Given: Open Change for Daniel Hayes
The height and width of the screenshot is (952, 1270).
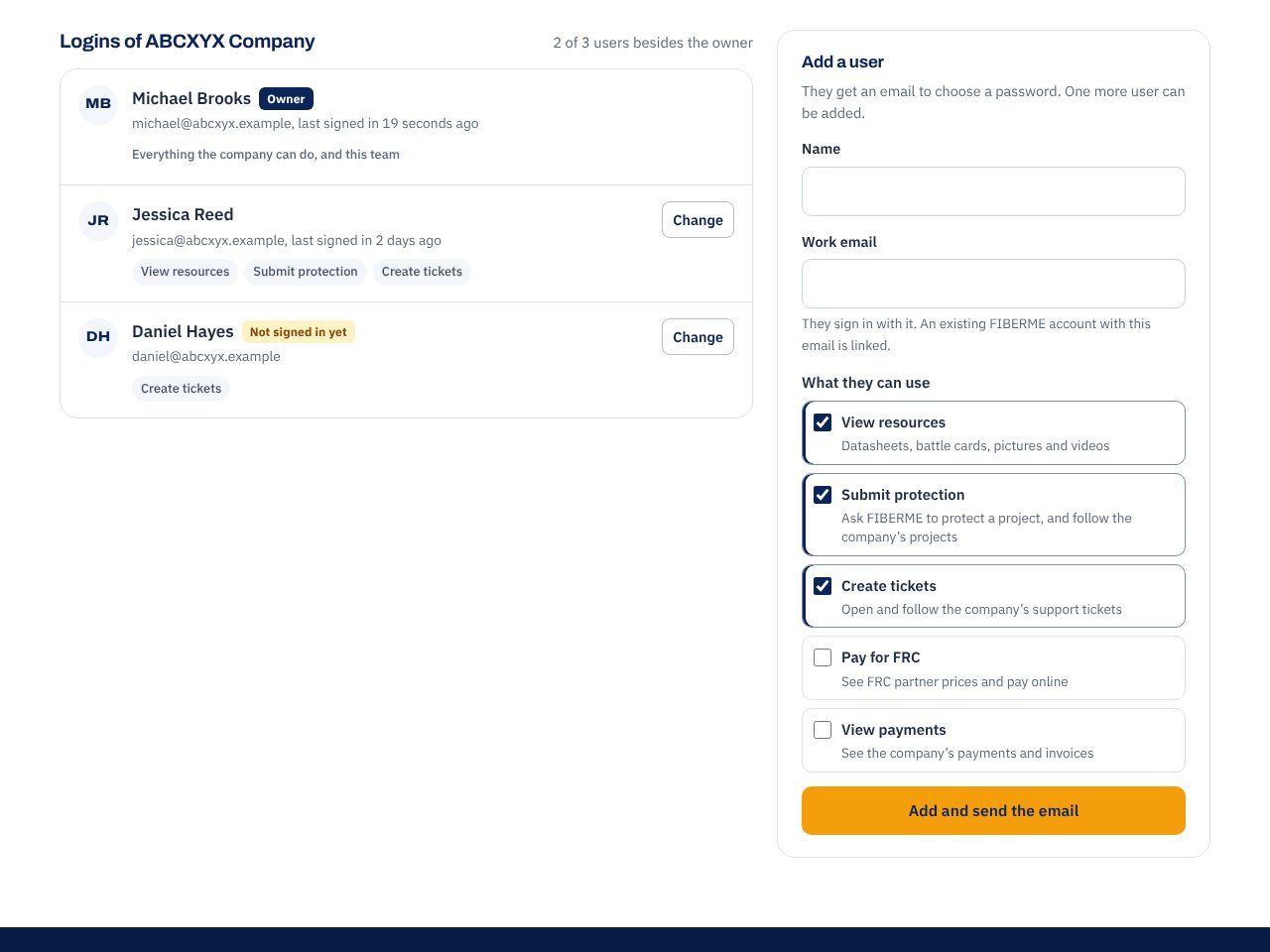Looking at the screenshot, I should coord(698,337).
